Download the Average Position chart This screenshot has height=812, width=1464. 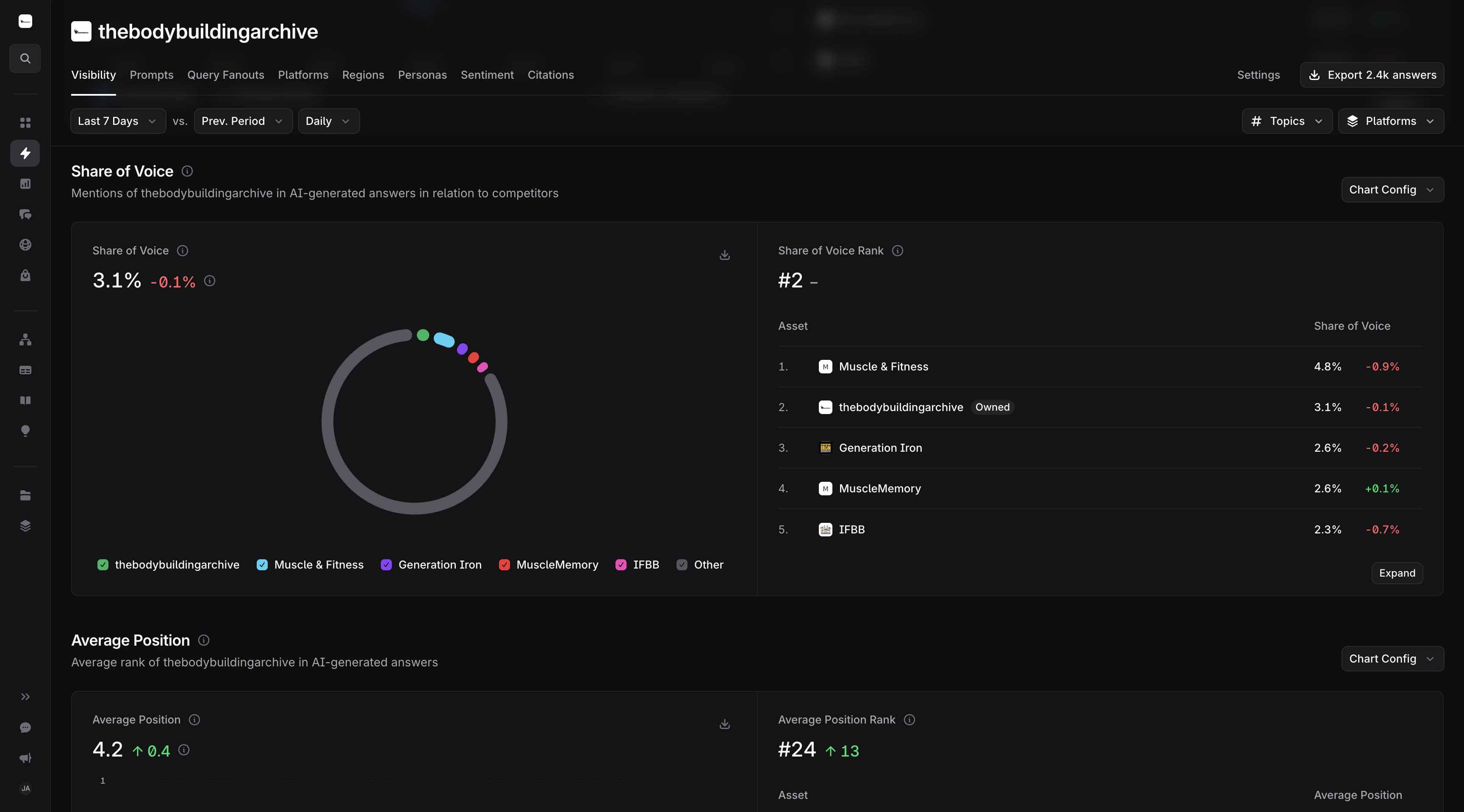[725, 724]
